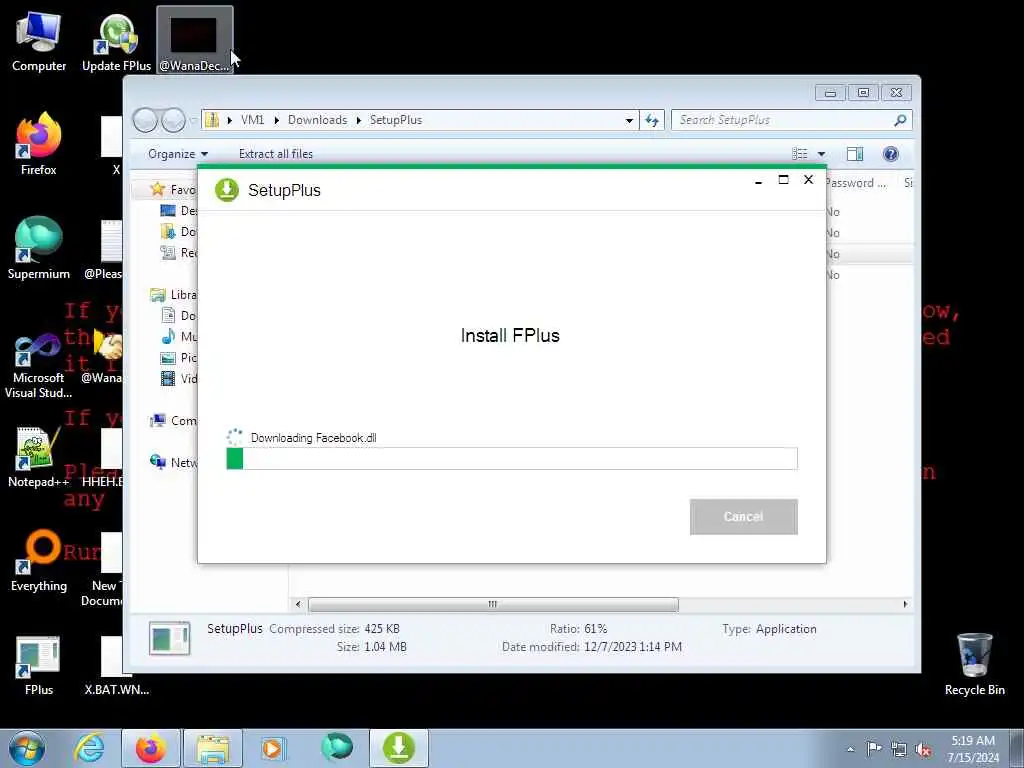
Task: Click the taskbar clock and date
Action: [973, 749]
